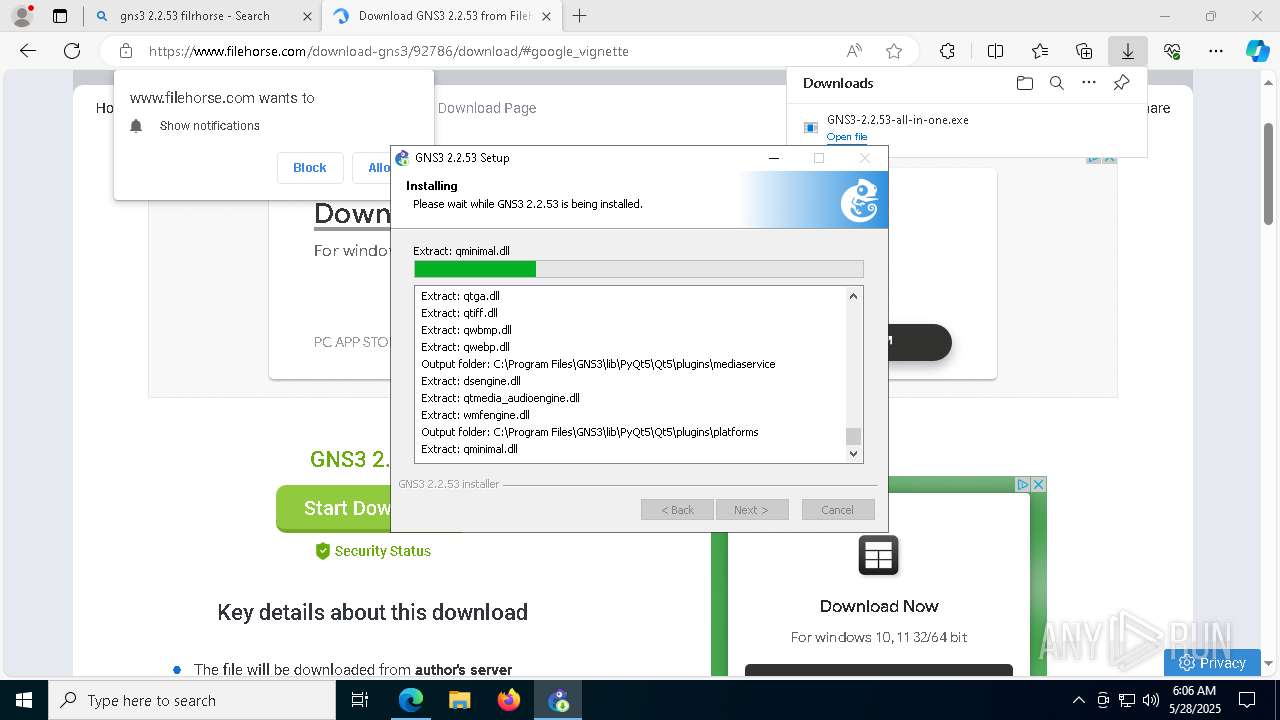
Task: Click log line Extract: qtiff.dll
Action: (x=459, y=313)
